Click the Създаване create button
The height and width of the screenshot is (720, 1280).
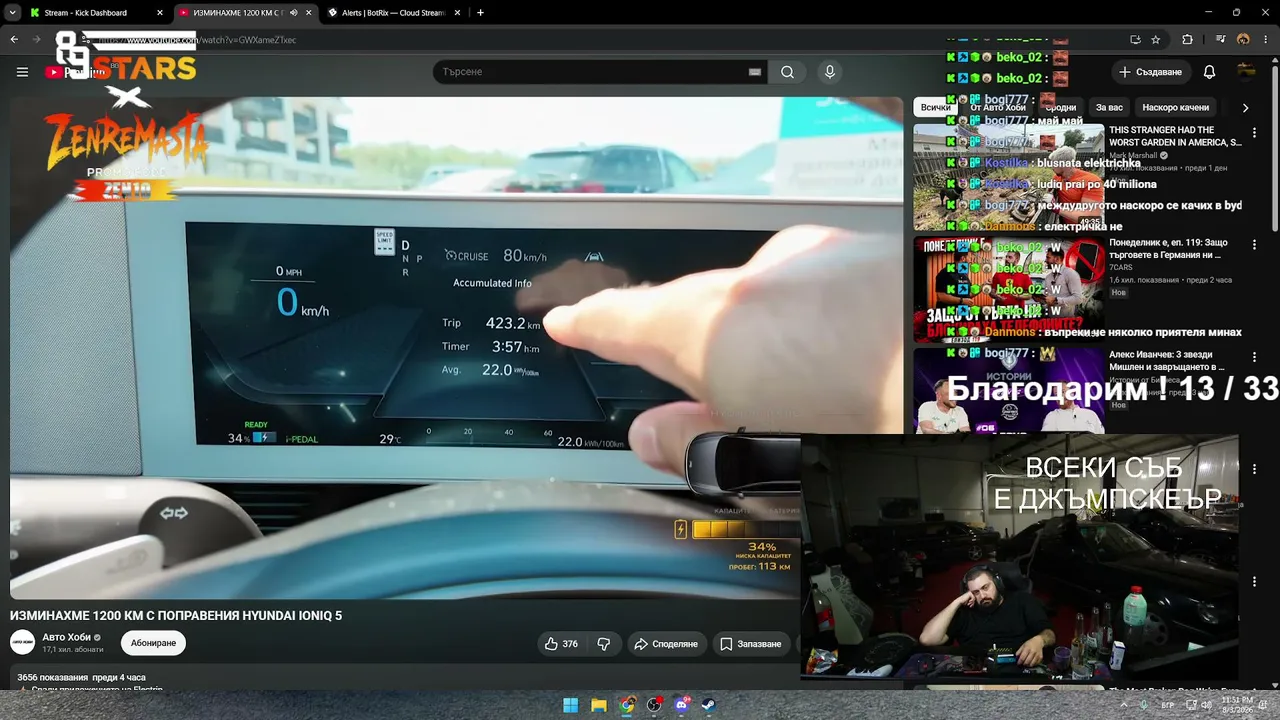(1150, 72)
